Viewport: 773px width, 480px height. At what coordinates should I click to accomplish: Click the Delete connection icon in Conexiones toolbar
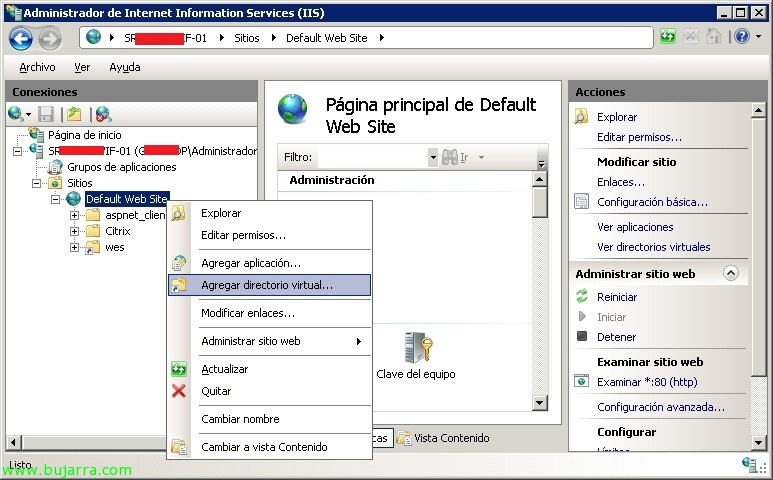click(103, 114)
